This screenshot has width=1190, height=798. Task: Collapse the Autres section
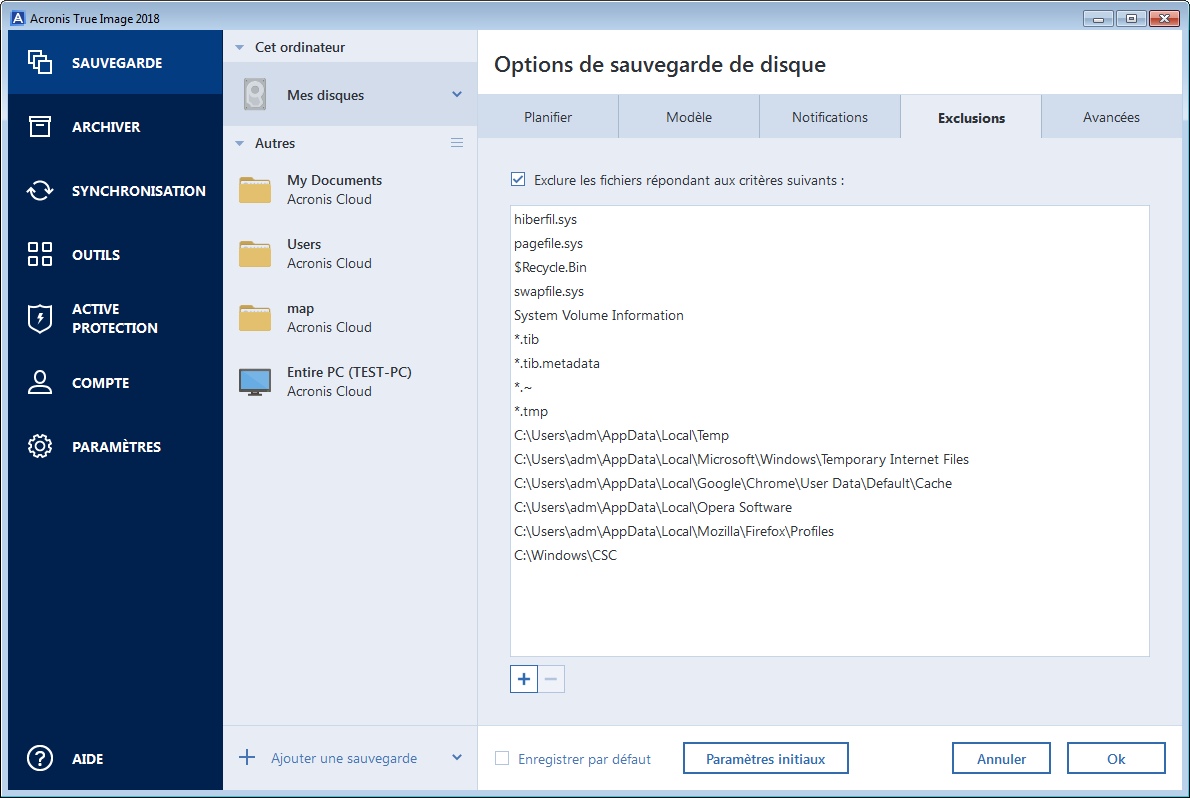pos(240,143)
